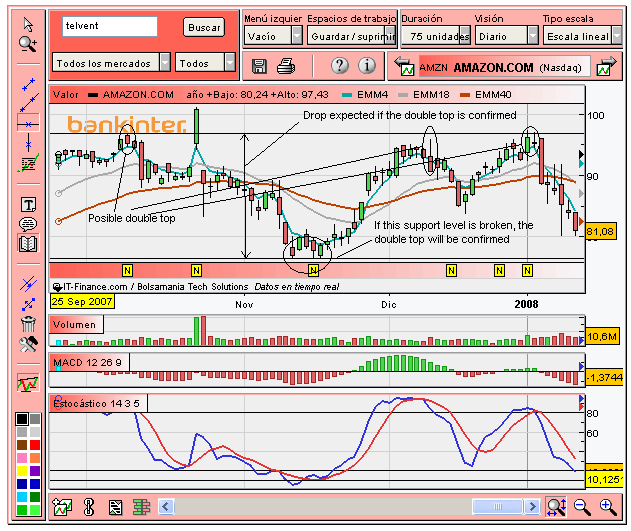Go to previous security with left arrow chart icon
631x531 pixels.
click(404, 66)
